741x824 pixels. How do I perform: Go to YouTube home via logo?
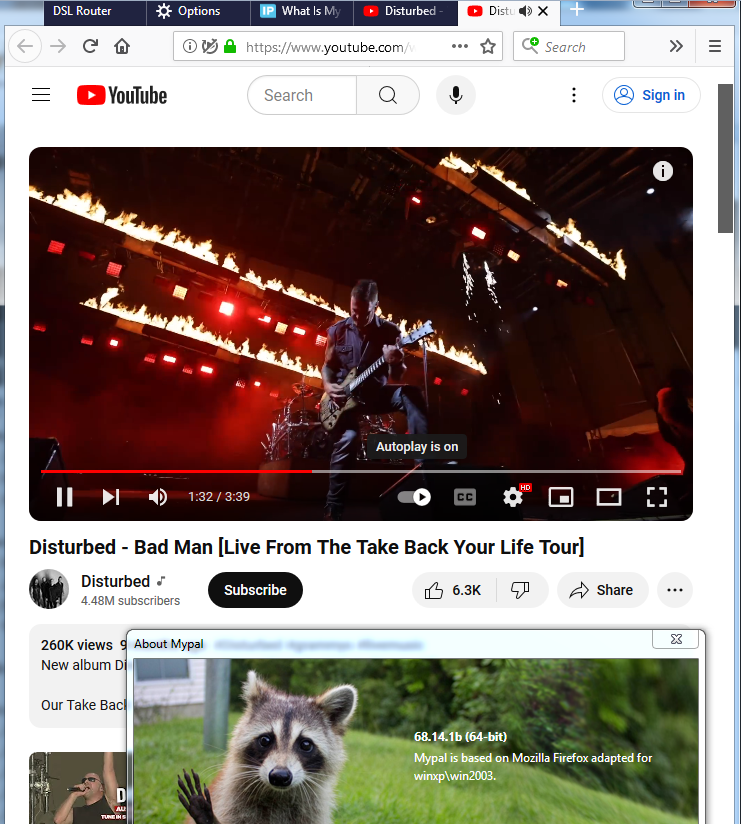(122, 96)
